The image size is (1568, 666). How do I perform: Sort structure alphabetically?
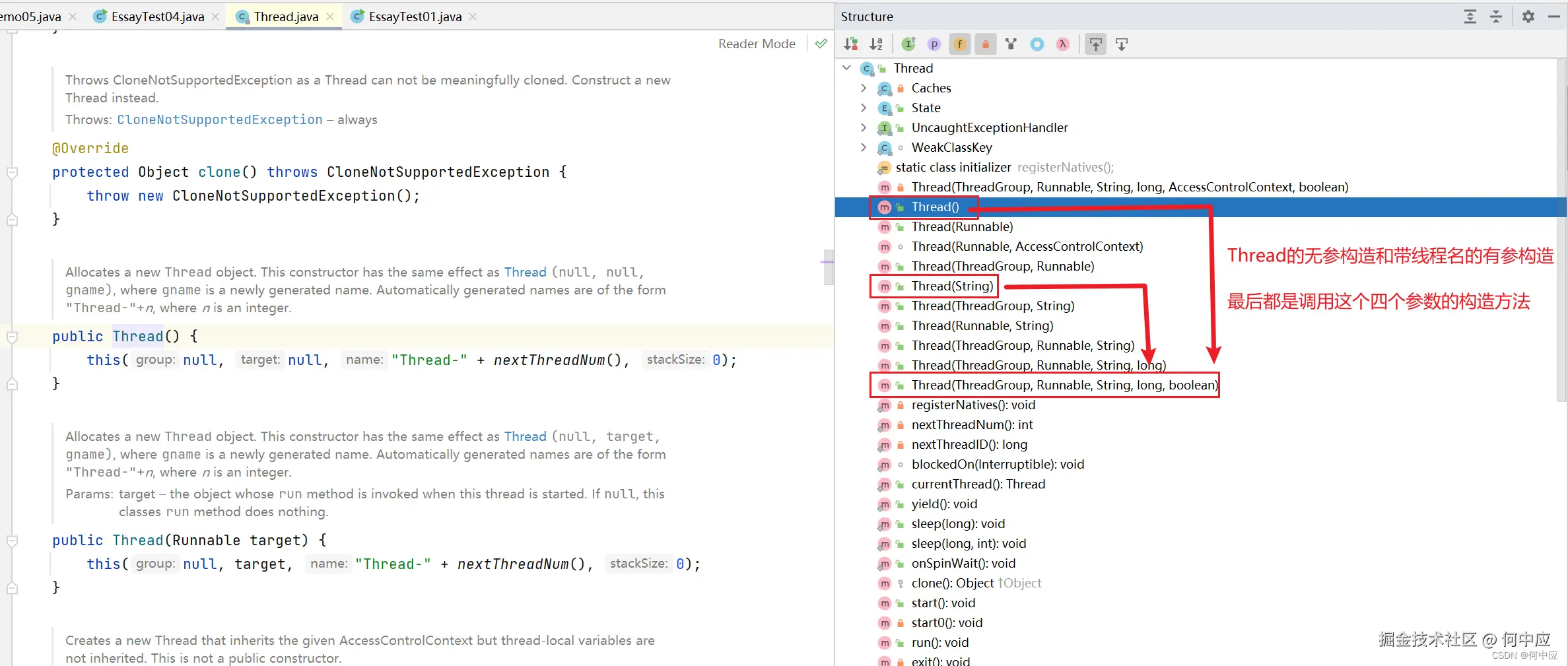pyautogui.click(x=876, y=44)
